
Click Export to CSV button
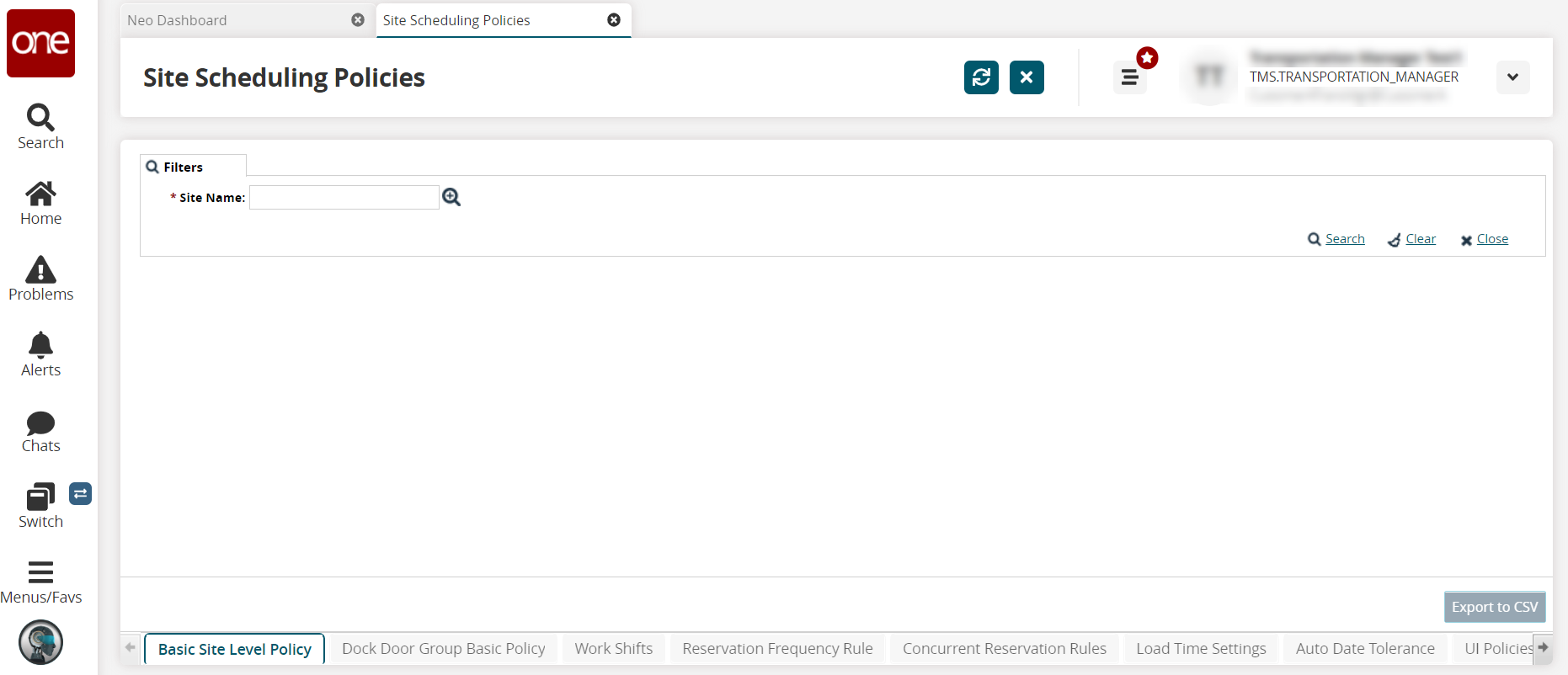tap(1495, 607)
